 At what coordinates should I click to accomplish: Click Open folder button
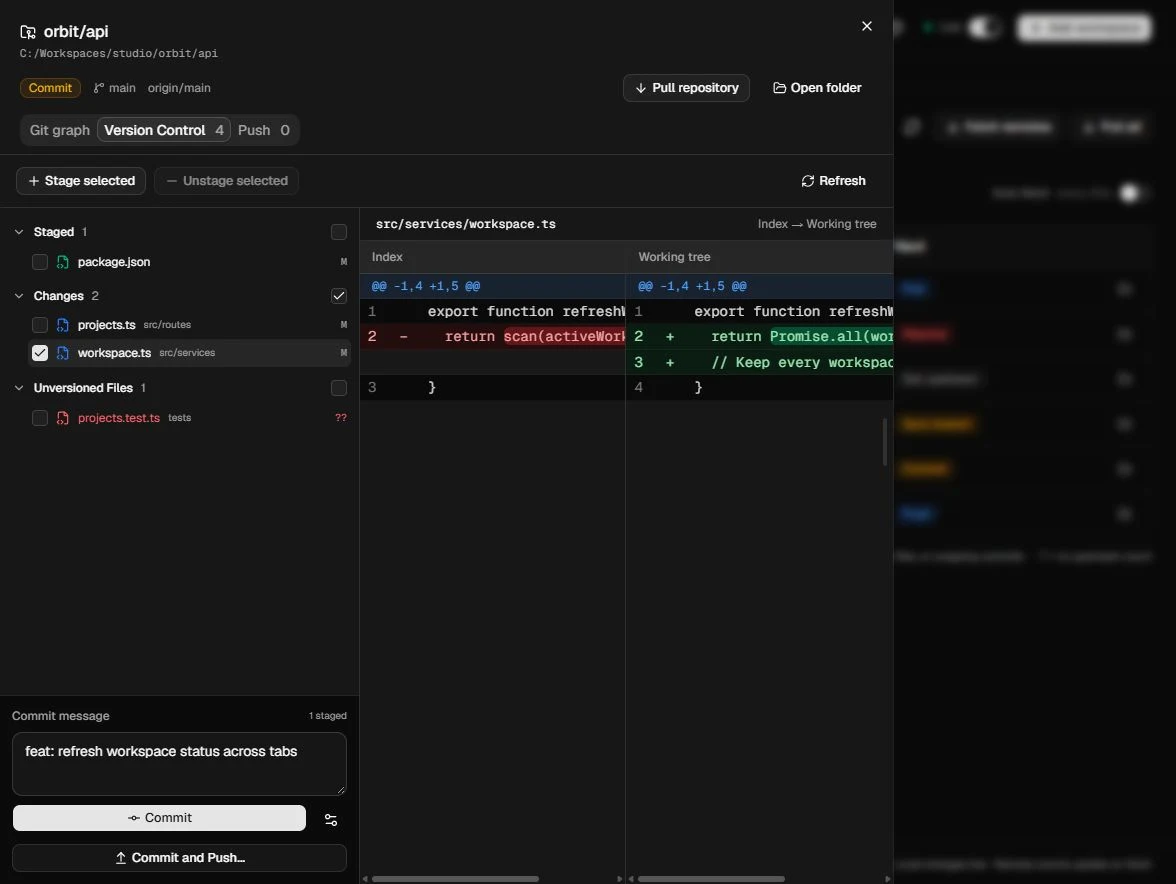tap(817, 88)
